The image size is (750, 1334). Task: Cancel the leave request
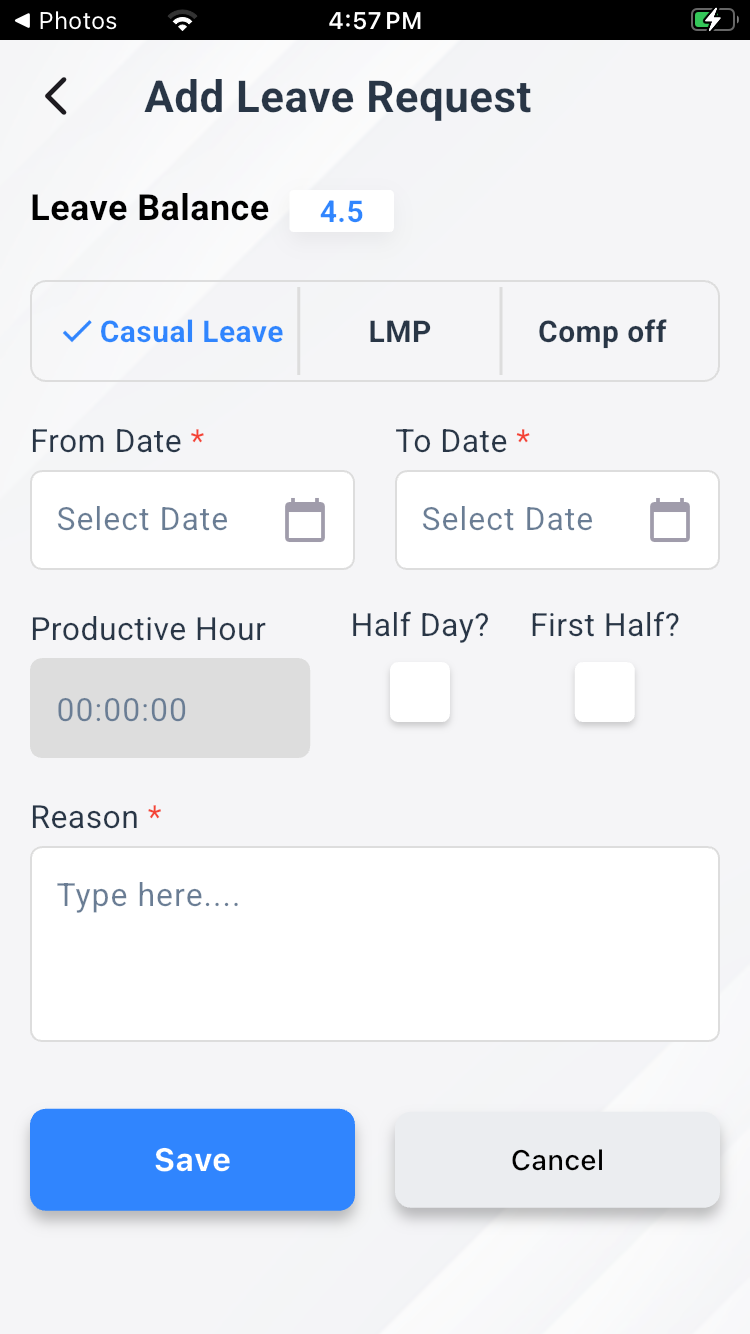pyautogui.click(x=557, y=1160)
